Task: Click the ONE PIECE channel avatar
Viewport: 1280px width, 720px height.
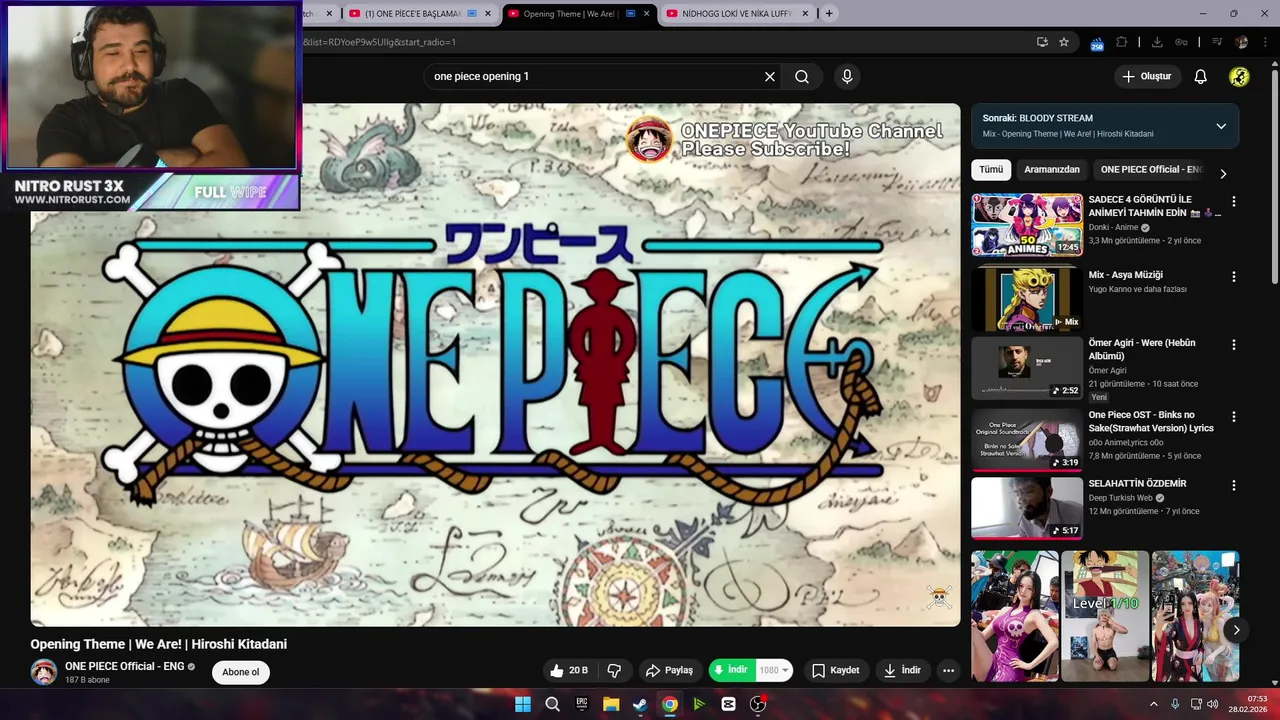Action: click(43, 672)
